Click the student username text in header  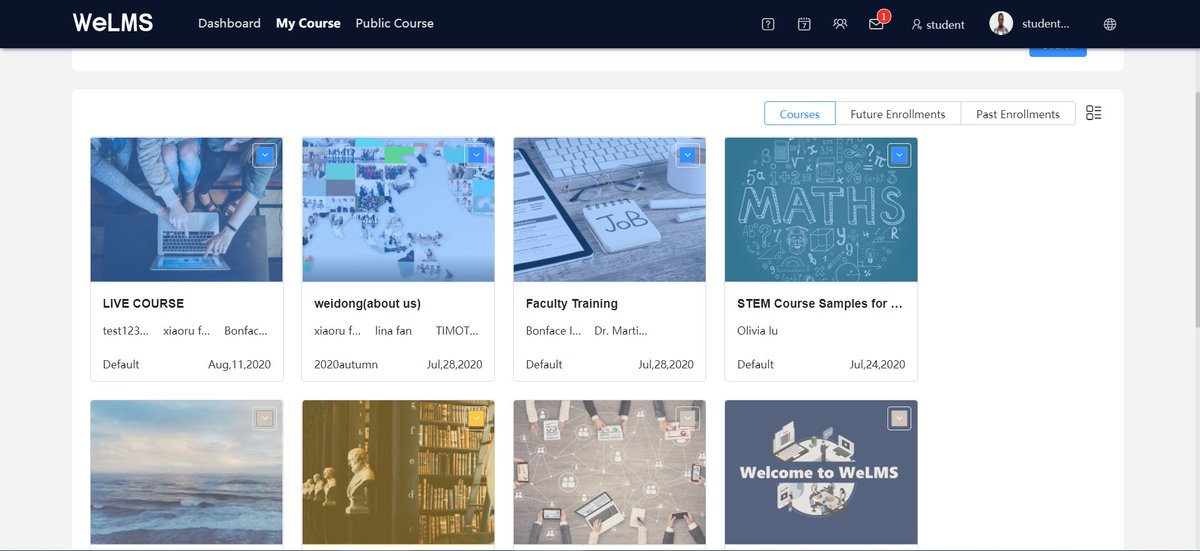(1045, 24)
